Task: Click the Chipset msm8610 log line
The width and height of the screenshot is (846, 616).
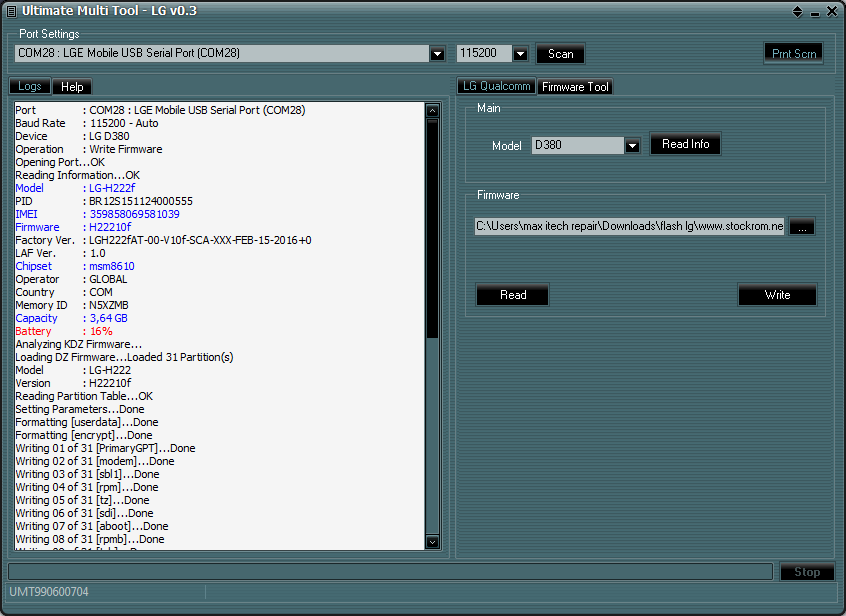Action: pos(75,266)
